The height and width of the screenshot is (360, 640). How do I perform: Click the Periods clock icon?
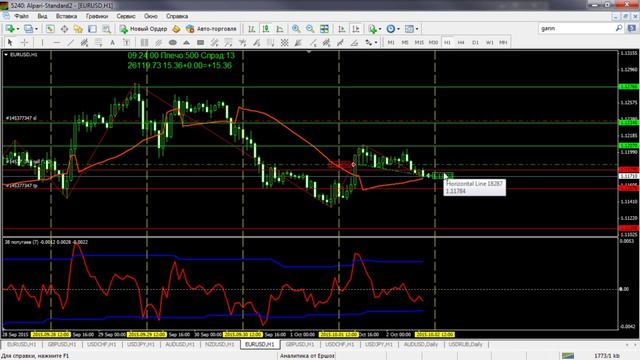[391, 29]
